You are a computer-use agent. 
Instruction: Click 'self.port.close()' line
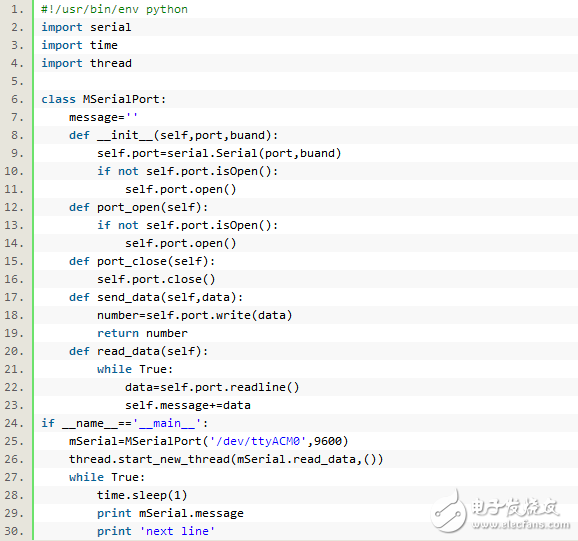[156, 280]
